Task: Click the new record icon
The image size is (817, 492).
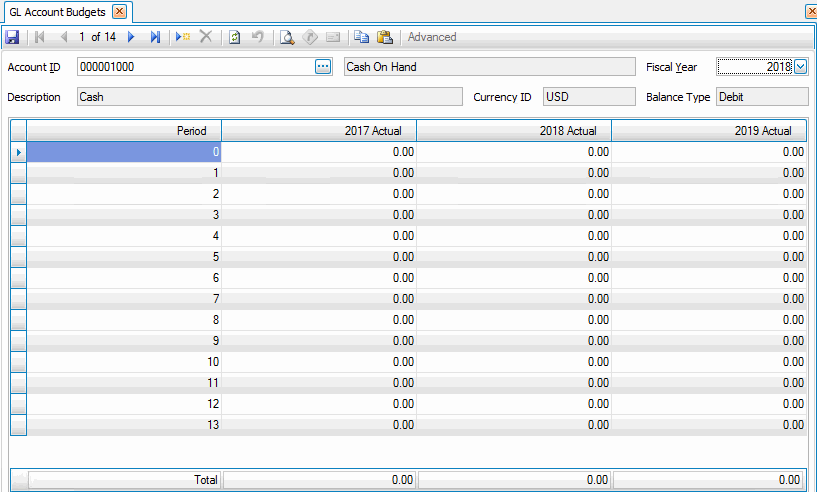Action: pyautogui.click(x=182, y=37)
